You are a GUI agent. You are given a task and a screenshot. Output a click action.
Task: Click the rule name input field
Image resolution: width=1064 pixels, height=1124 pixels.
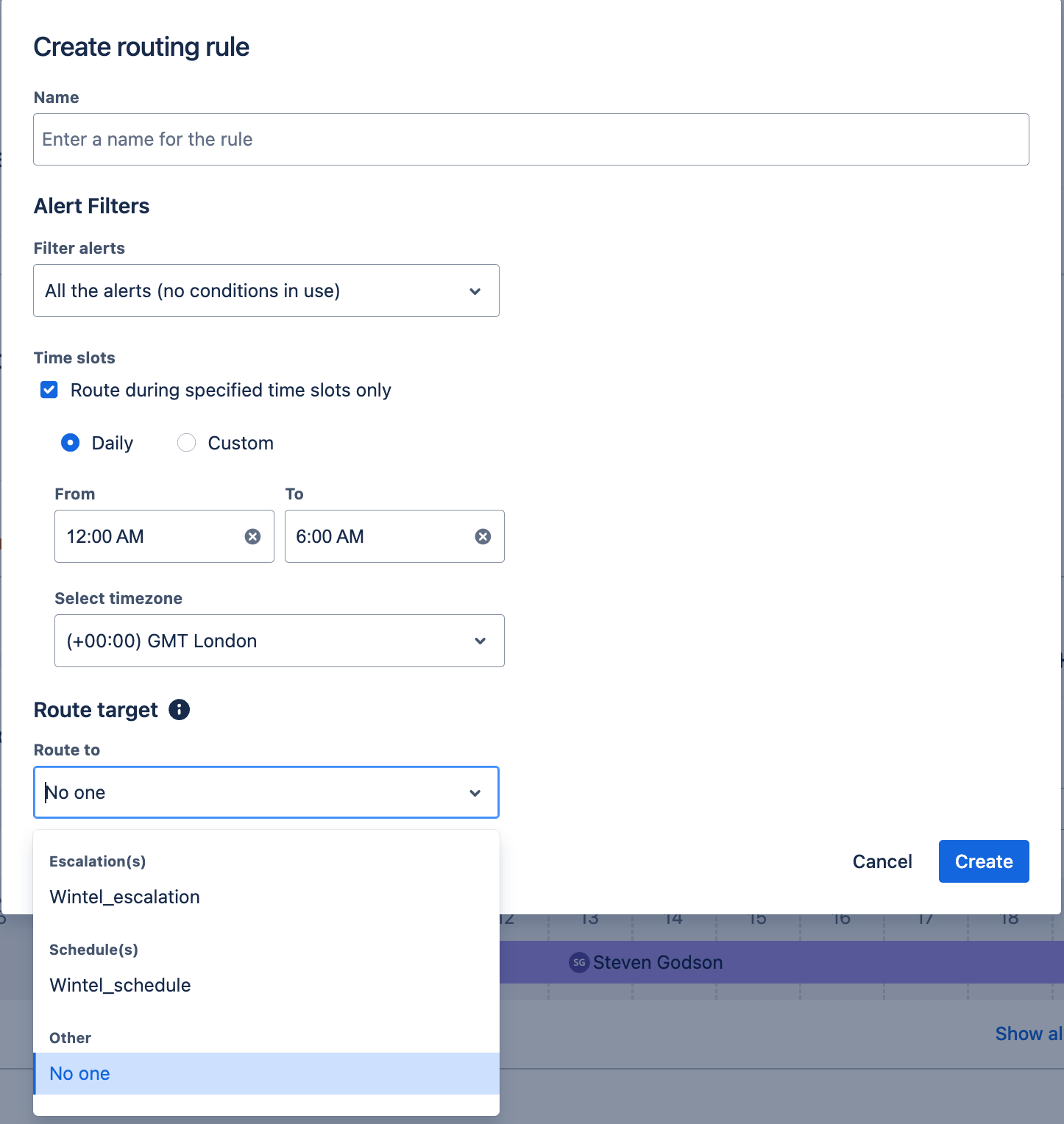pos(530,139)
